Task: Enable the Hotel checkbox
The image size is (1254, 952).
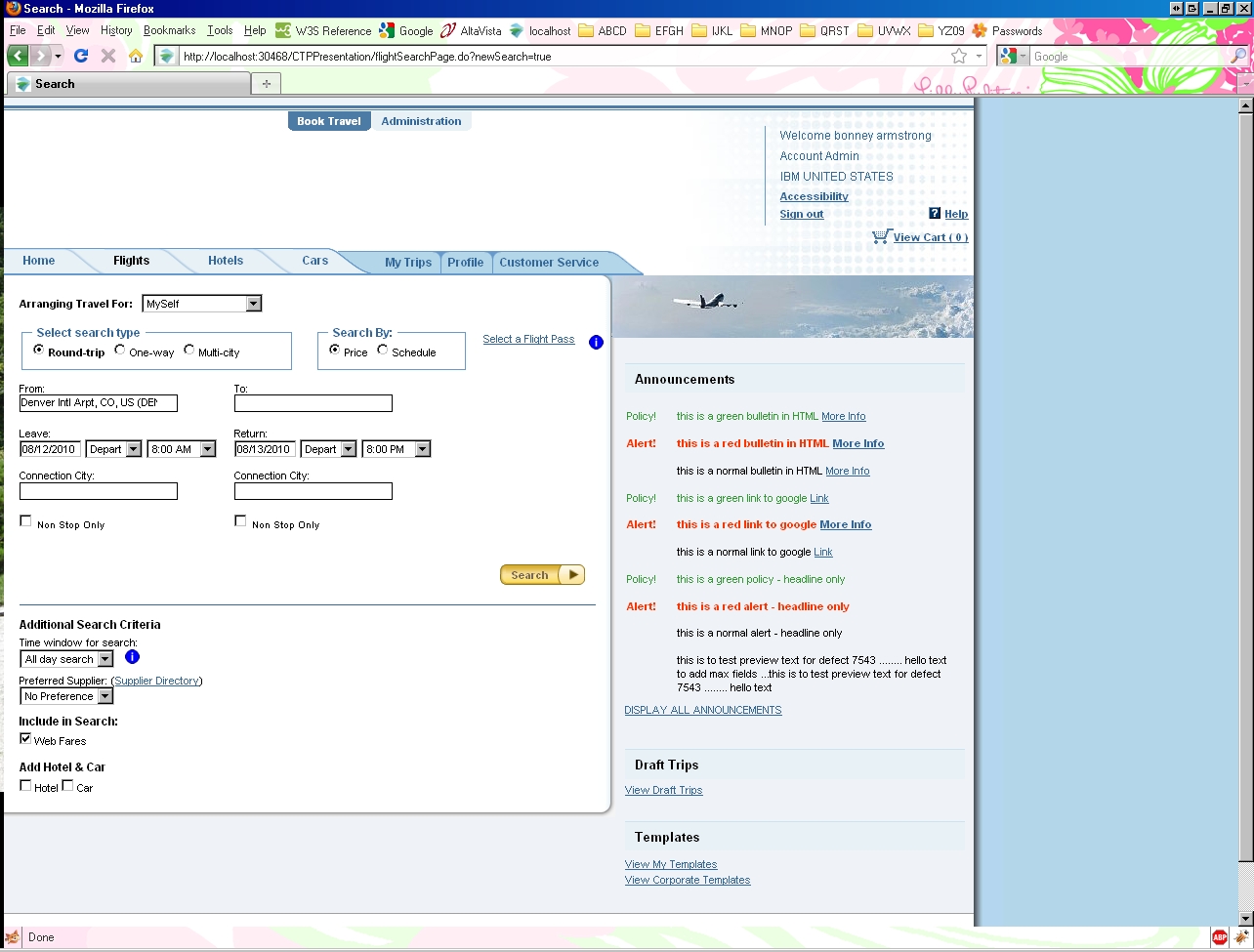Action: pos(26,786)
